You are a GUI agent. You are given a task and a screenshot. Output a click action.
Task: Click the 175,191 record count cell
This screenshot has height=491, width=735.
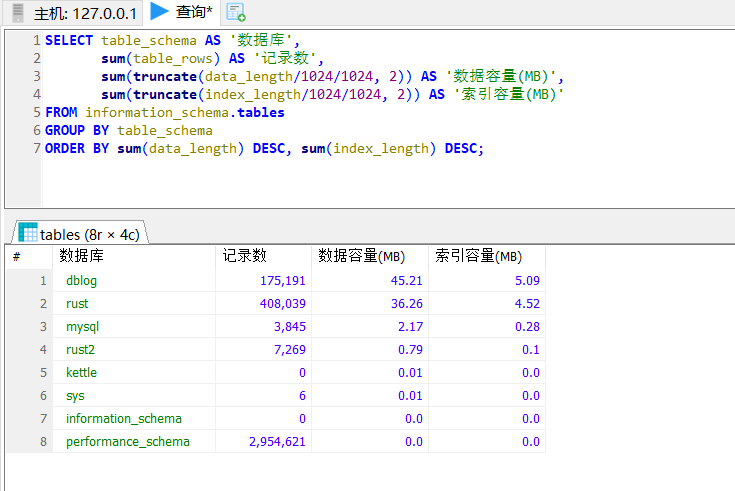(x=263, y=280)
